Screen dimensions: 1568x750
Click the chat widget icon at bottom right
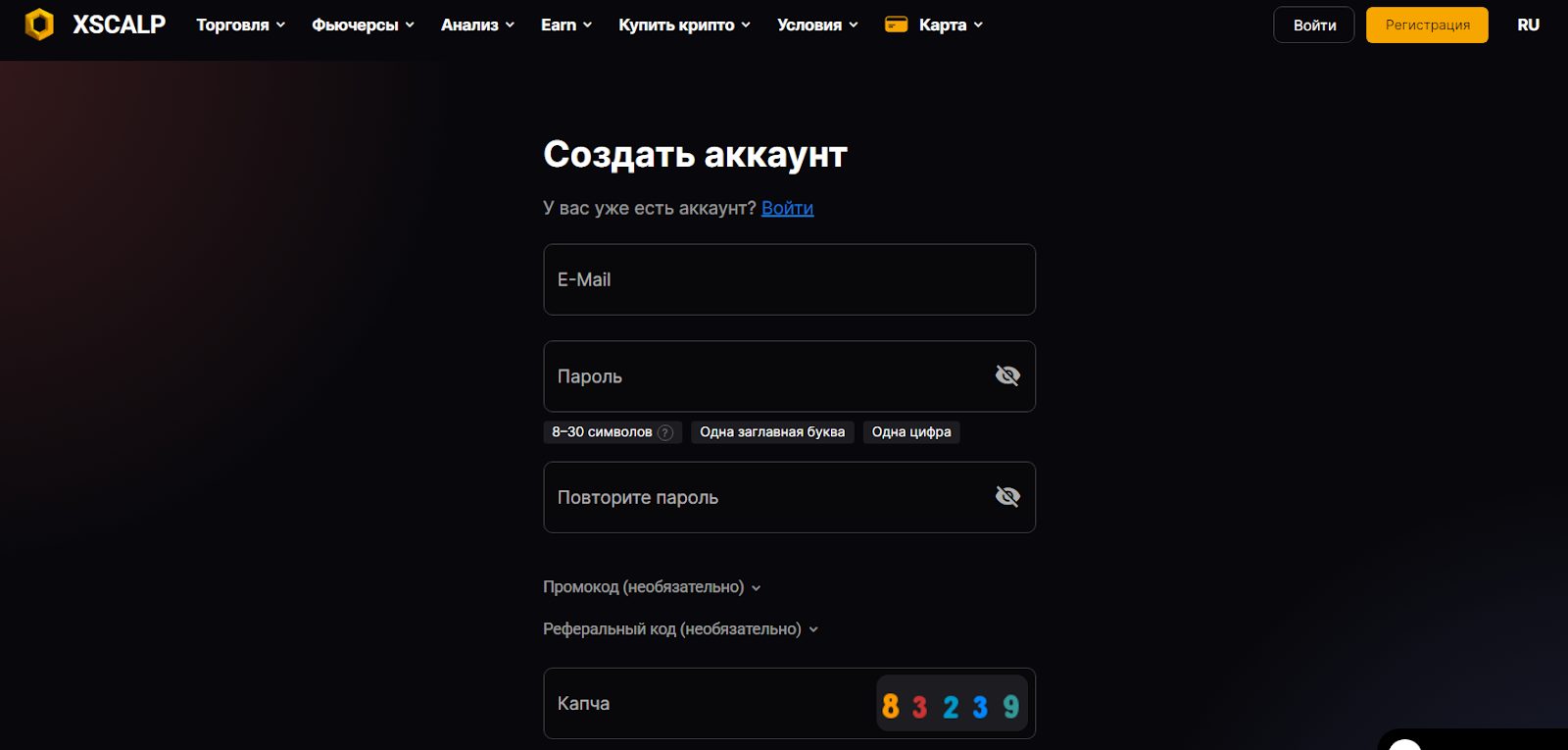click(x=1405, y=743)
